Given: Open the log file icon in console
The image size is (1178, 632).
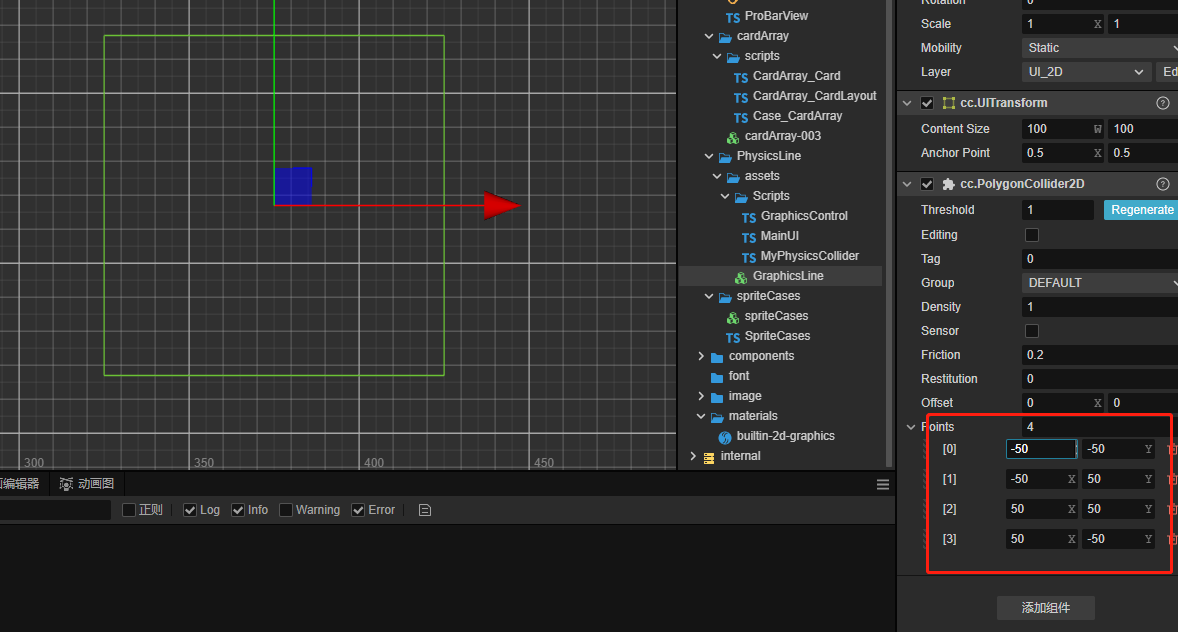Looking at the screenshot, I should point(424,510).
